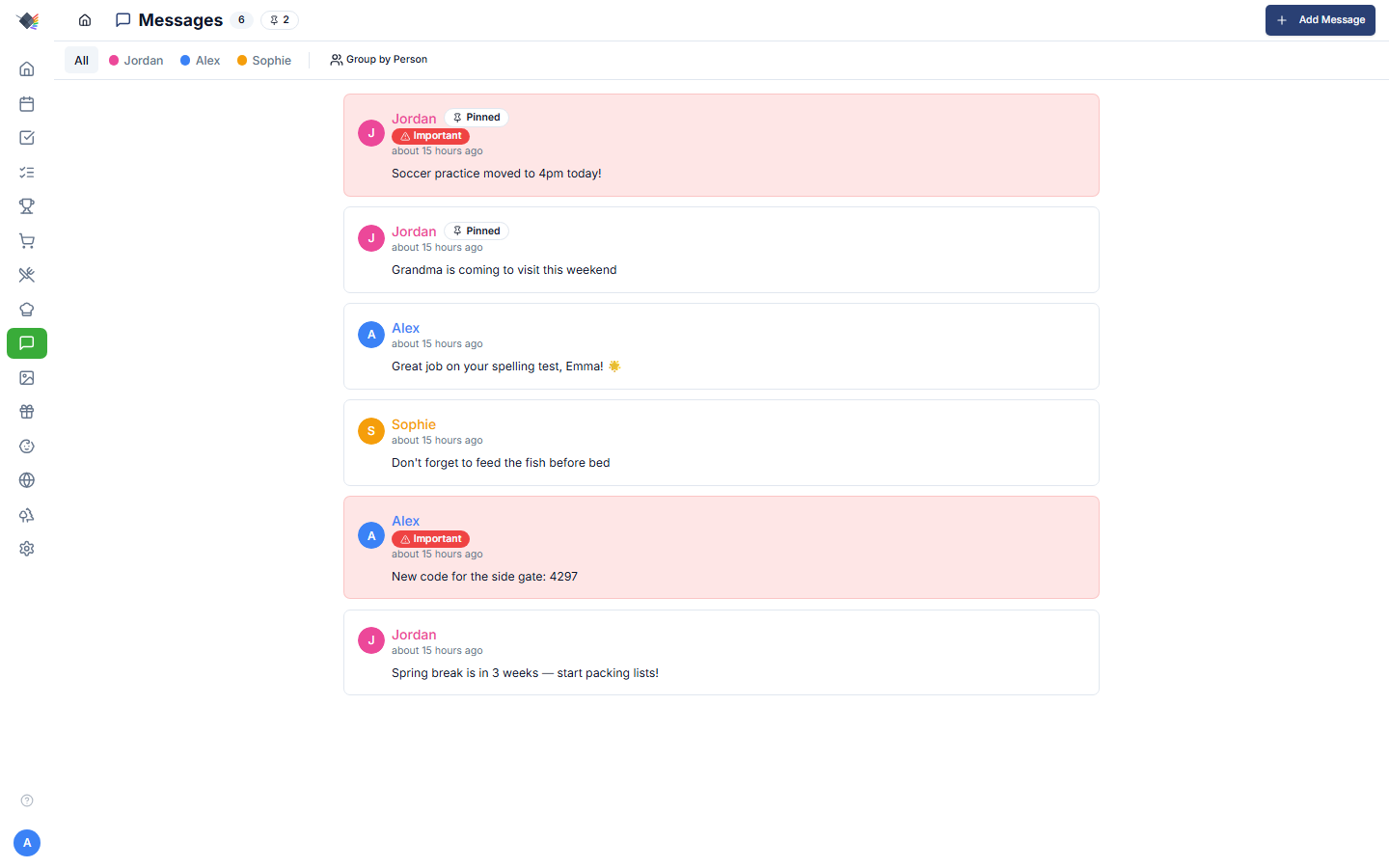
Task: Select 'Spring break is in 3 weeks' message
Action: pyautogui.click(x=525, y=673)
